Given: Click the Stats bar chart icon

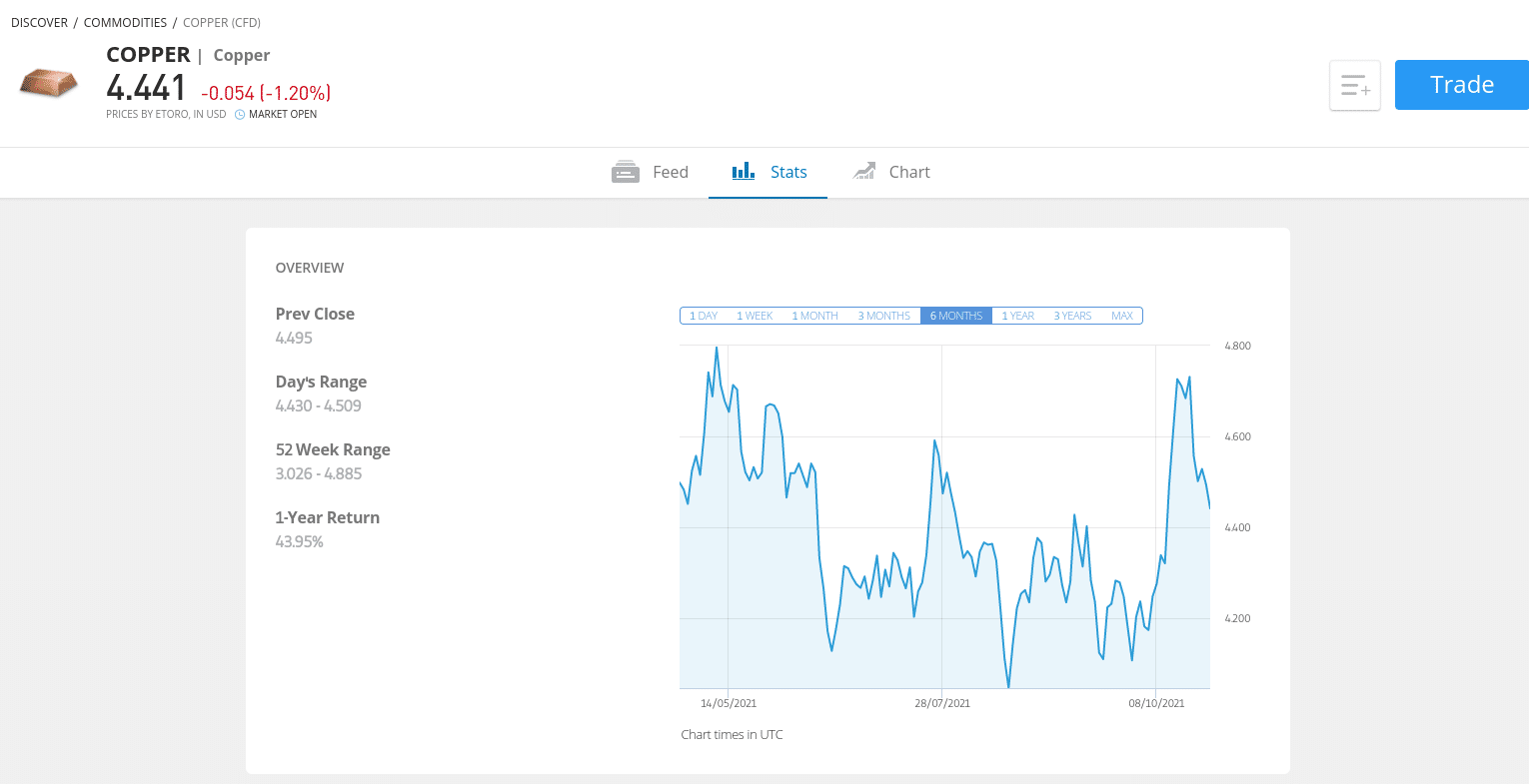Looking at the screenshot, I should click(x=744, y=172).
